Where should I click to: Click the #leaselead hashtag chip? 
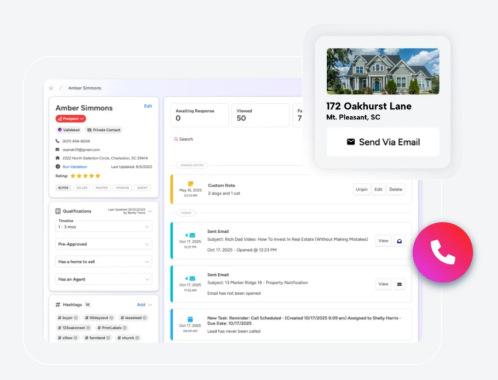[133, 318]
